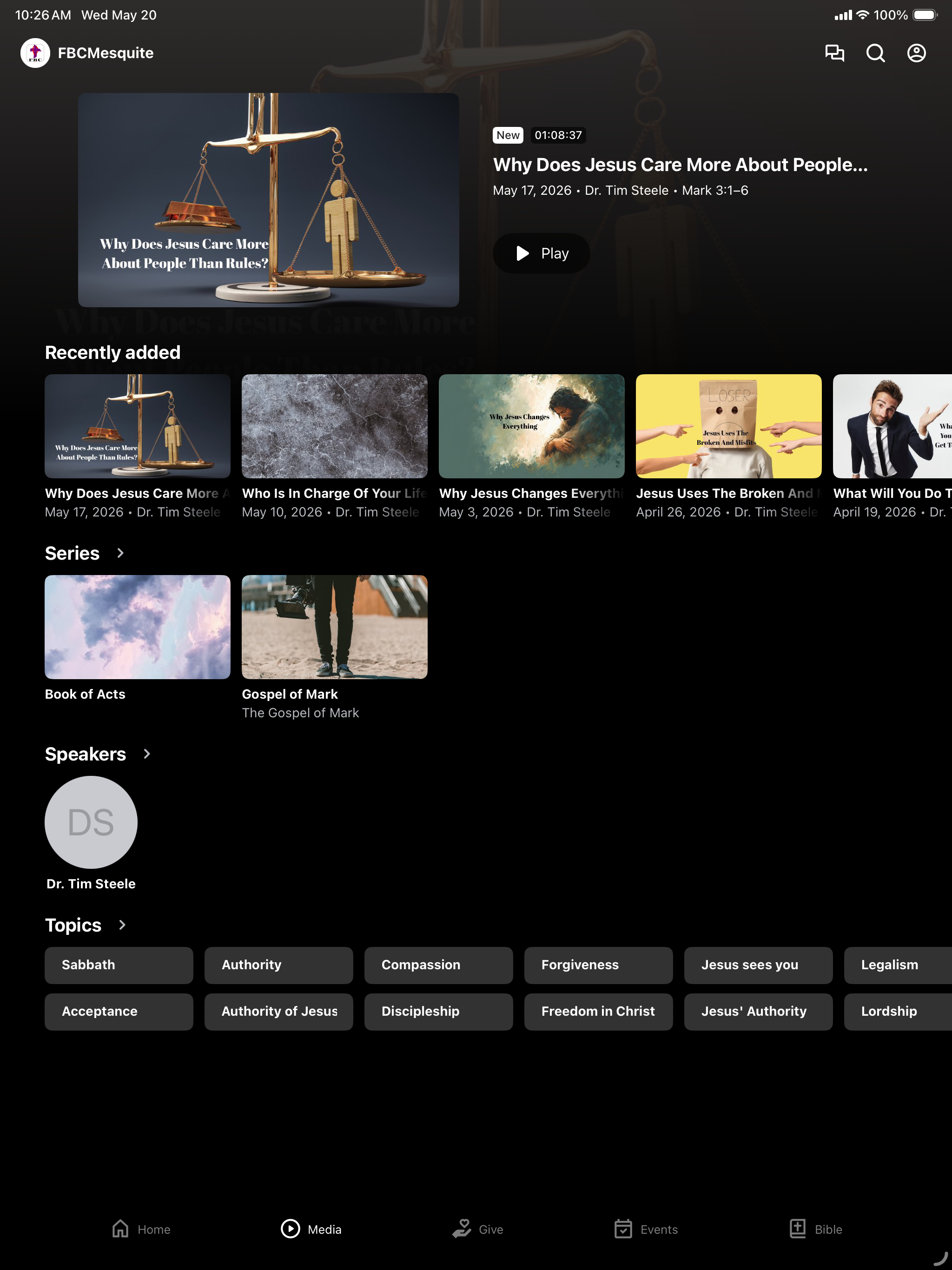The image size is (952, 1270).
Task: Tap the FBCMesquite church logo icon
Action: (x=35, y=53)
